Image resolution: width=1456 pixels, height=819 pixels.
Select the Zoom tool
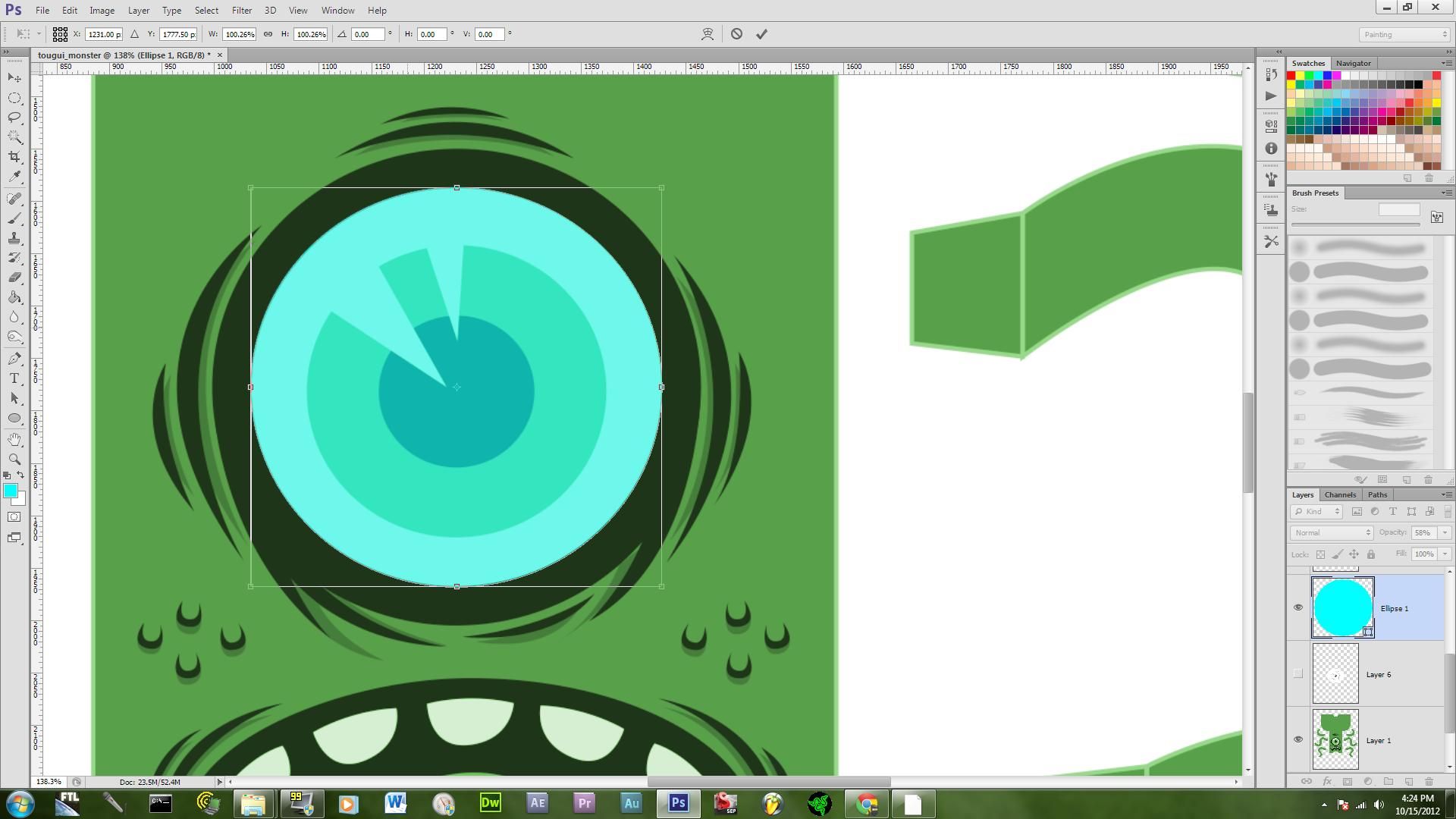click(x=14, y=459)
